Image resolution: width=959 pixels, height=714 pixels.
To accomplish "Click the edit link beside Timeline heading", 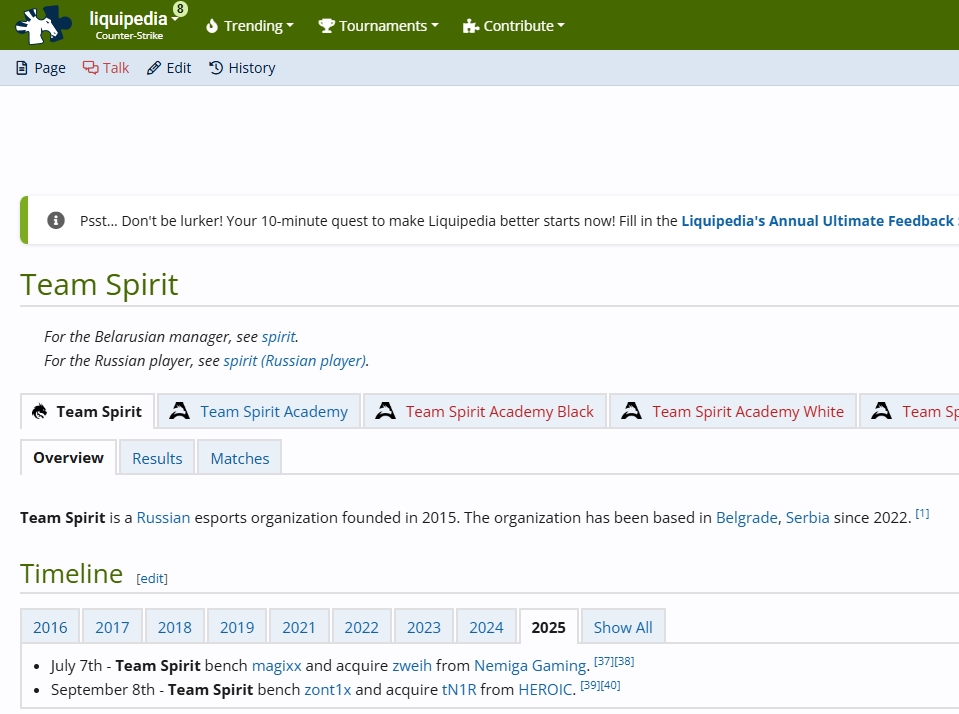I will [x=152, y=578].
